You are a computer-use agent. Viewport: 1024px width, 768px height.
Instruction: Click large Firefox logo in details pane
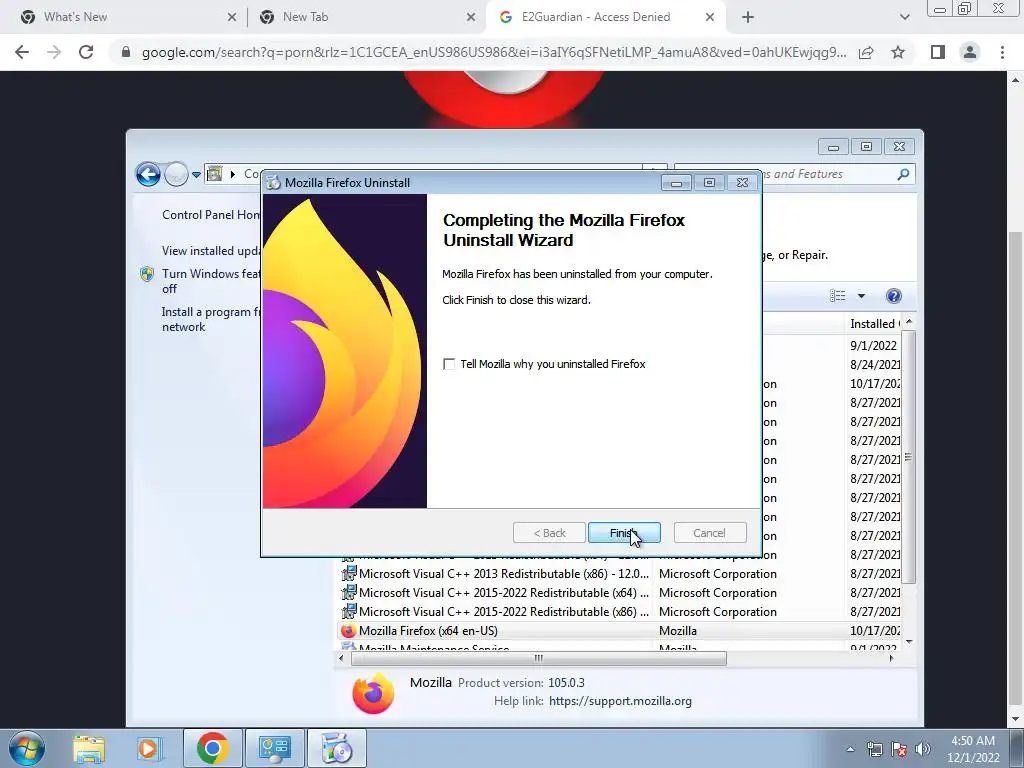[x=373, y=693]
